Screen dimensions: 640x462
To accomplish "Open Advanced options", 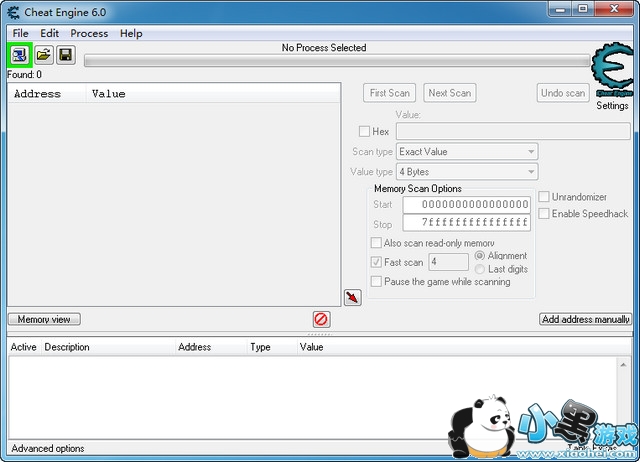I will tap(48, 449).
